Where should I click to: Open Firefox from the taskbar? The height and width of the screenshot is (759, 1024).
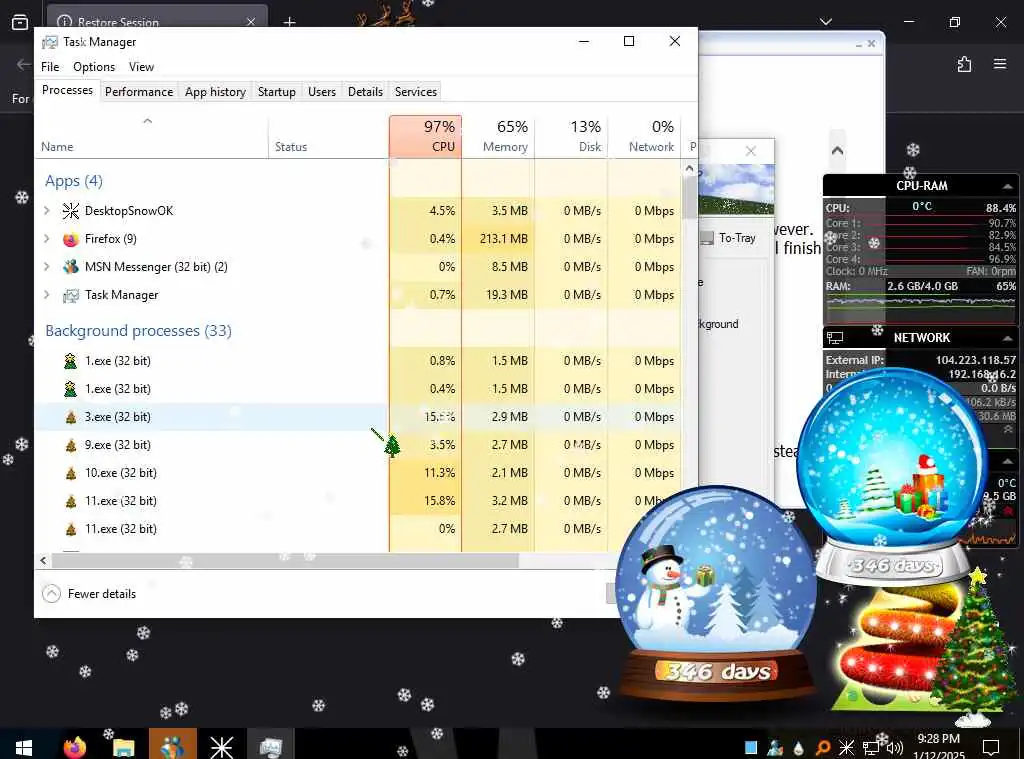coord(75,746)
